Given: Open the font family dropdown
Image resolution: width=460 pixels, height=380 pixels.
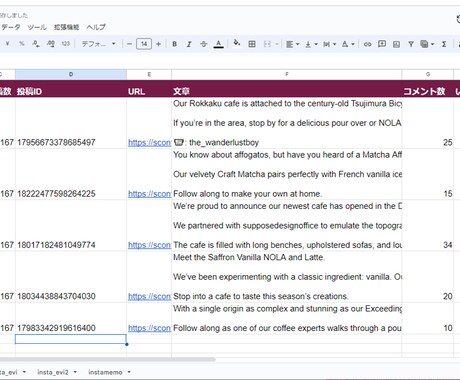Looking at the screenshot, I should 99,44.
